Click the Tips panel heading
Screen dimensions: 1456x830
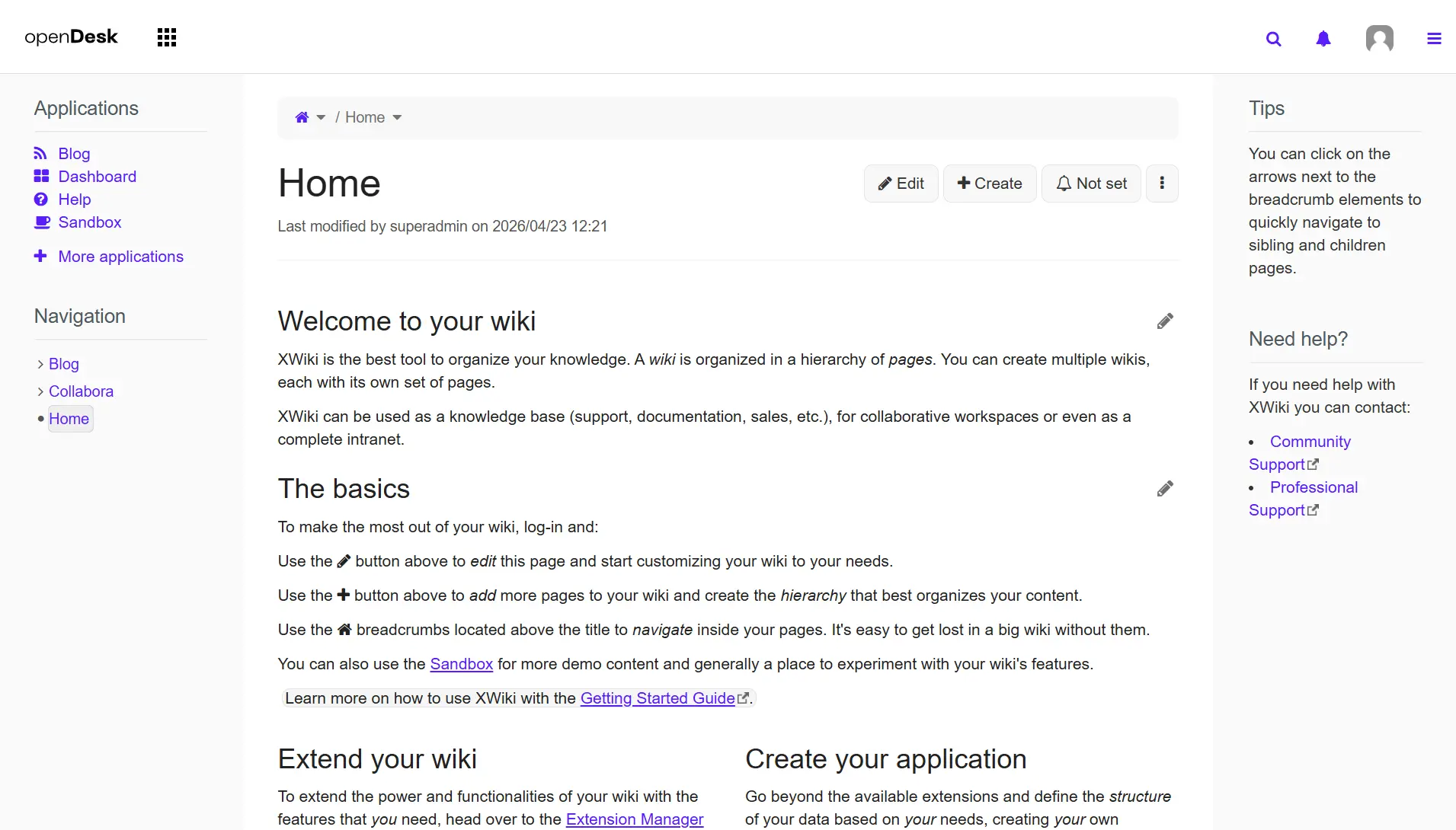[1266, 108]
